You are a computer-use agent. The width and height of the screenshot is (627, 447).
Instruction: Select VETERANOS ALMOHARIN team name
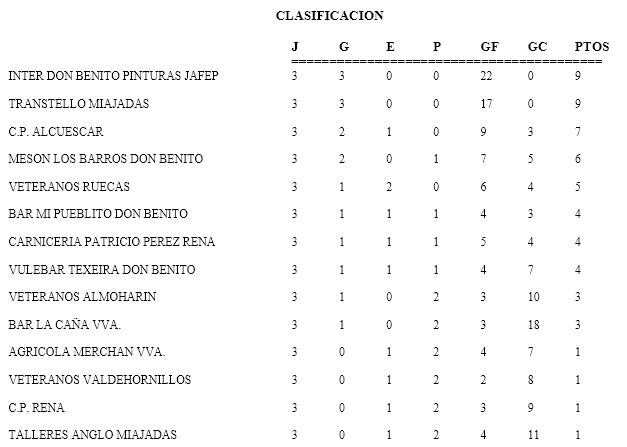click(82, 297)
